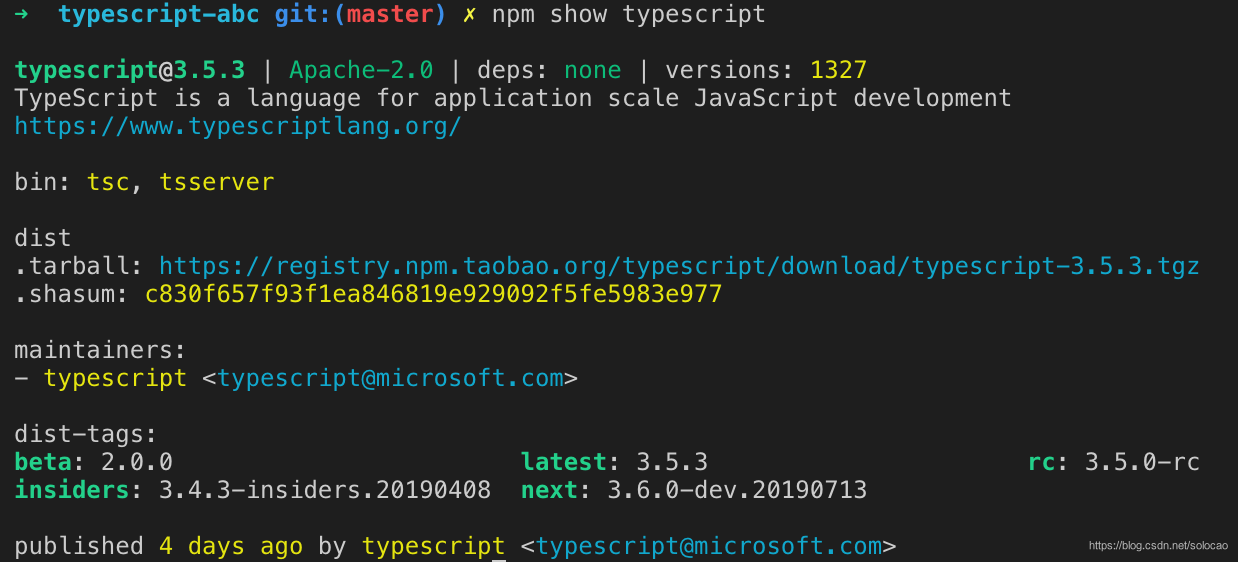Click the package heading 'typescript@3.5.3'
Viewport: 1238px width, 562px height.
click(129, 71)
